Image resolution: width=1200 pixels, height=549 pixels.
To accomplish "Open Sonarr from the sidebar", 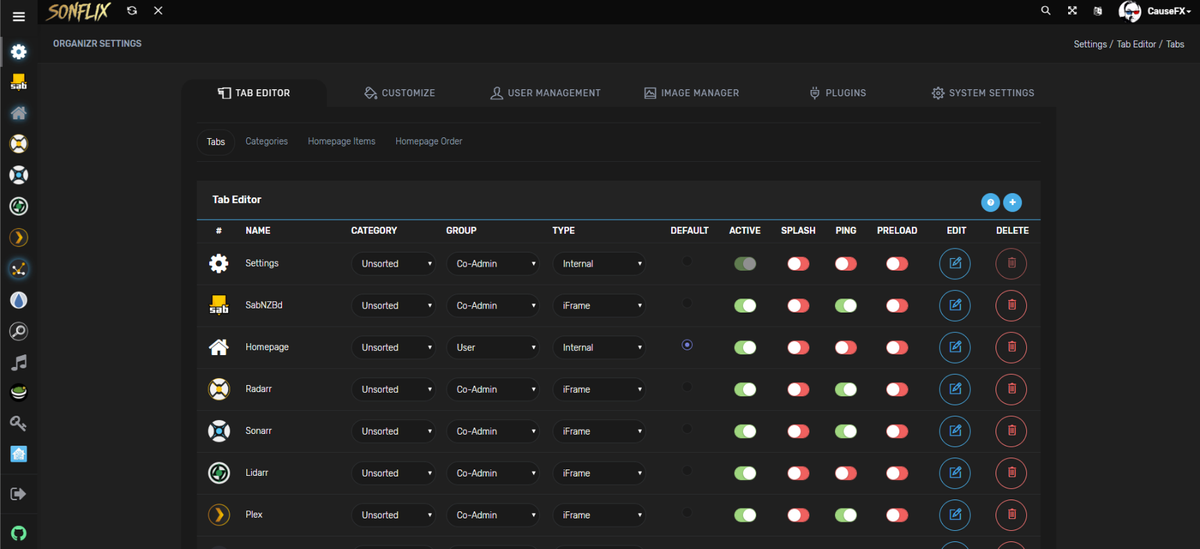I will pyautogui.click(x=18, y=175).
